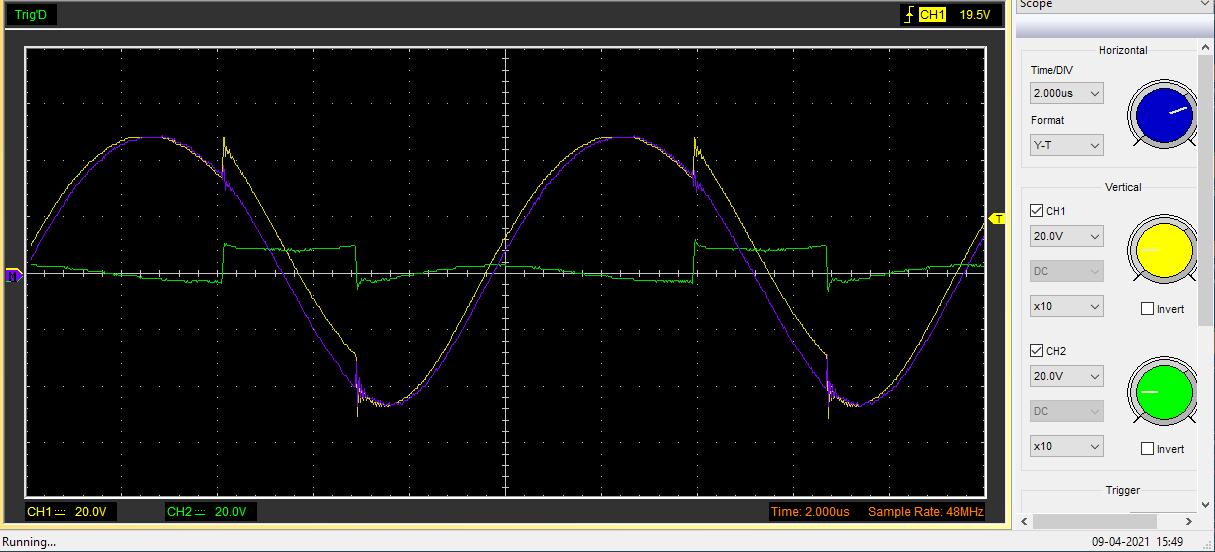Open the Format Y-T dropdown
The image size is (1215, 552).
(x=1067, y=145)
